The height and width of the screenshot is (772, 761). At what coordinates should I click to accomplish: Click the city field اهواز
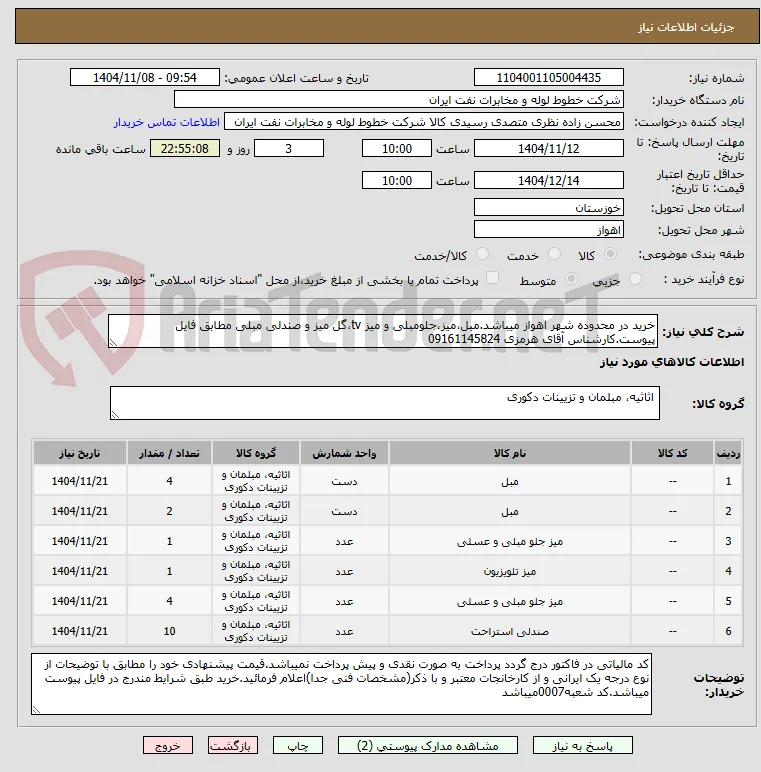548,230
